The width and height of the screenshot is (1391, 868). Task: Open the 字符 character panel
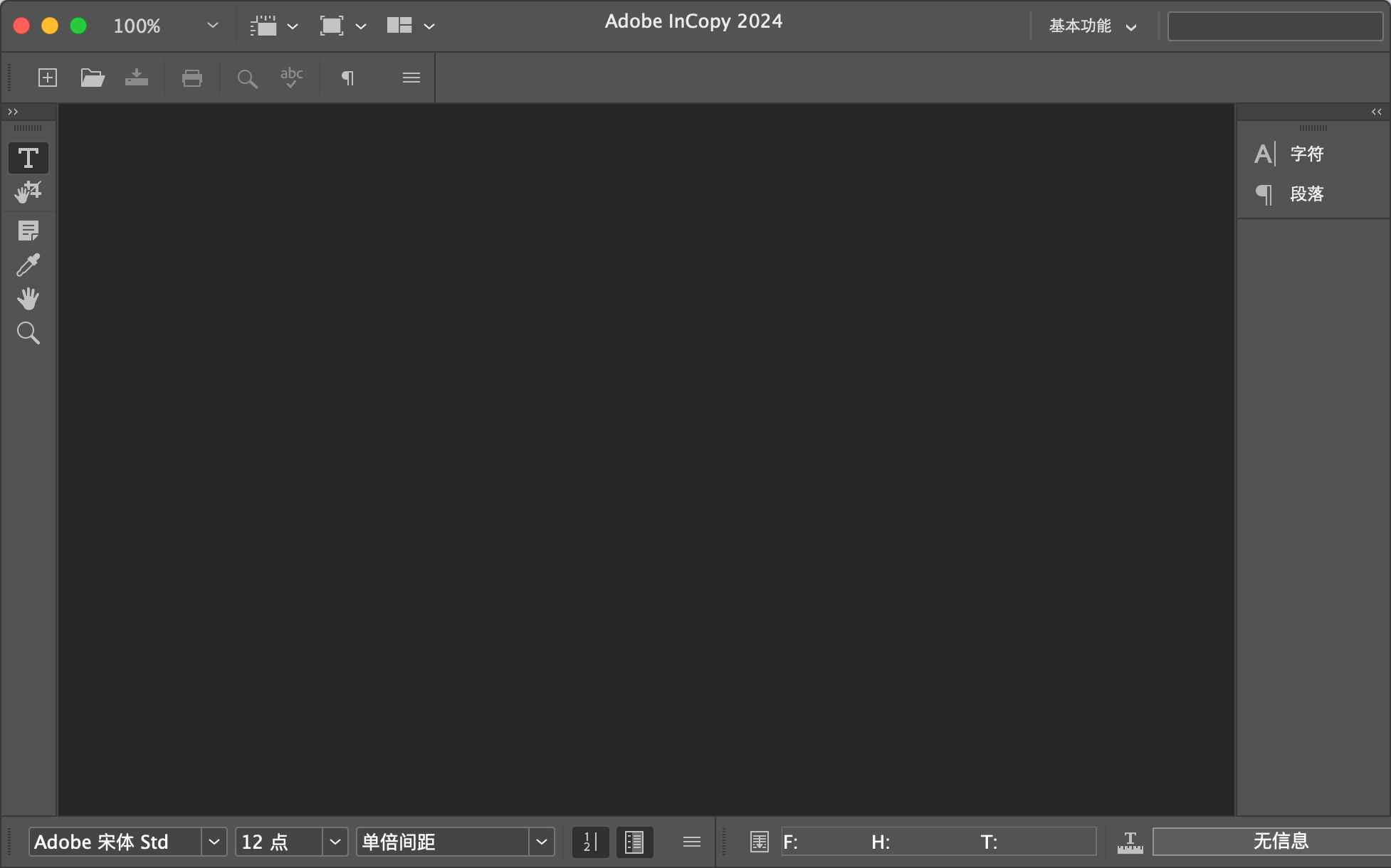(1306, 154)
